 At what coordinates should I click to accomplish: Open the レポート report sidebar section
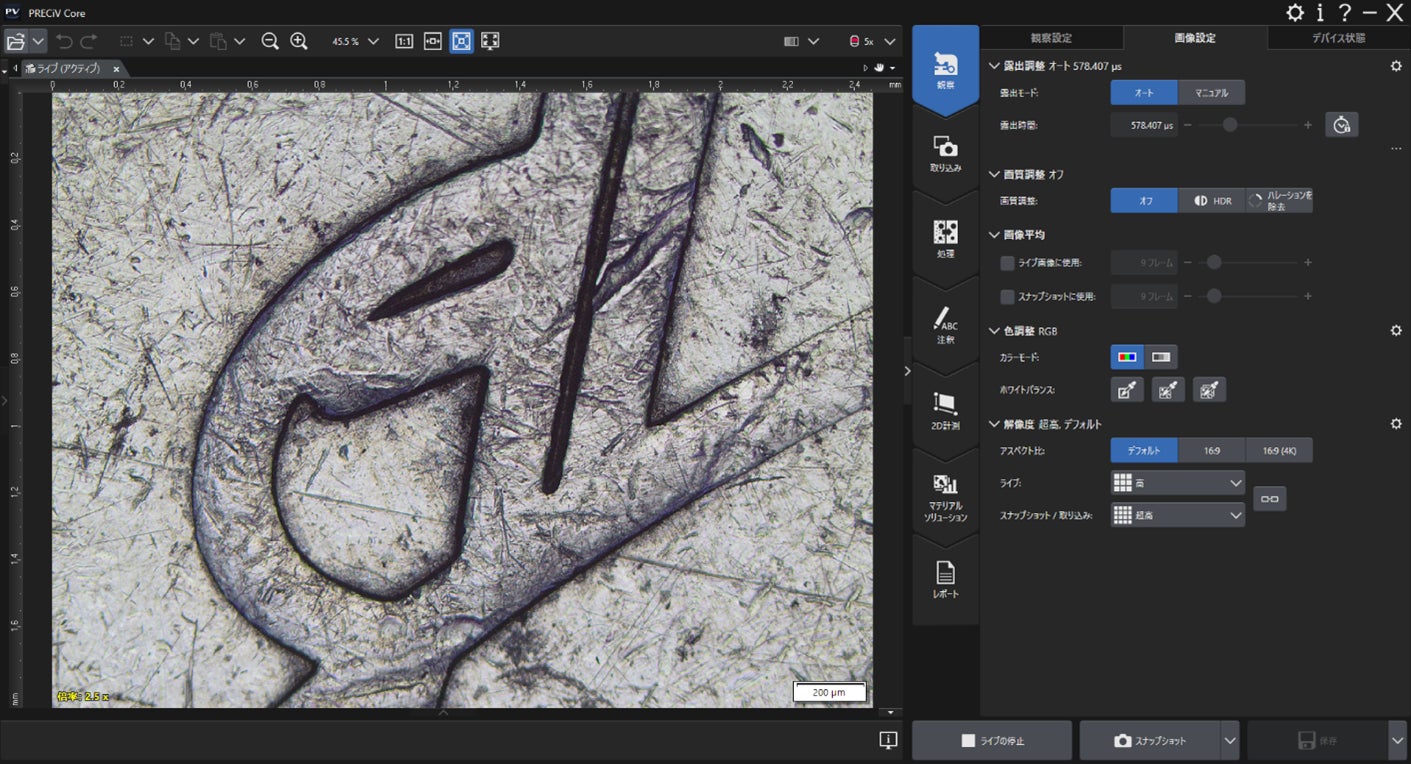tap(945, 581)
